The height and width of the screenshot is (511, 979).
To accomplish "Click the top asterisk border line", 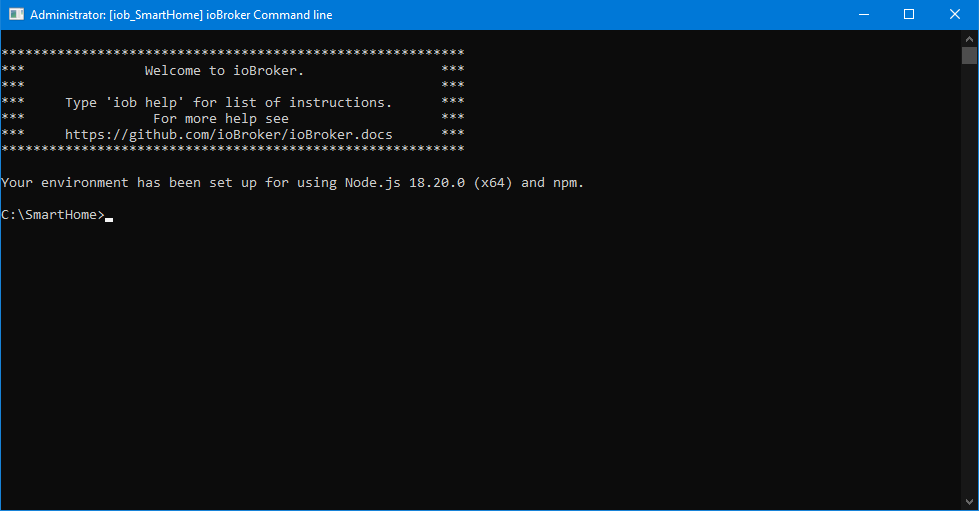I will click(x=232, y=52).
